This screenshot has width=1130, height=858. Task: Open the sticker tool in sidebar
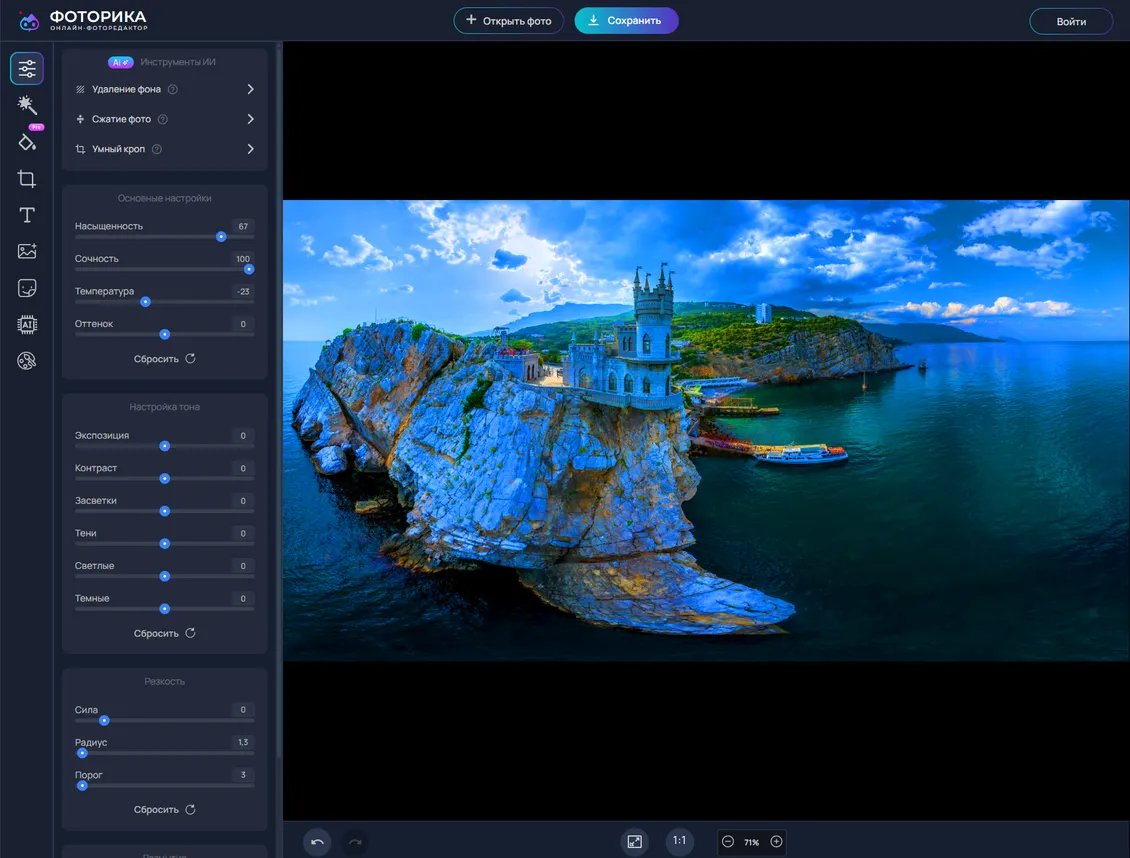(27, 288)
